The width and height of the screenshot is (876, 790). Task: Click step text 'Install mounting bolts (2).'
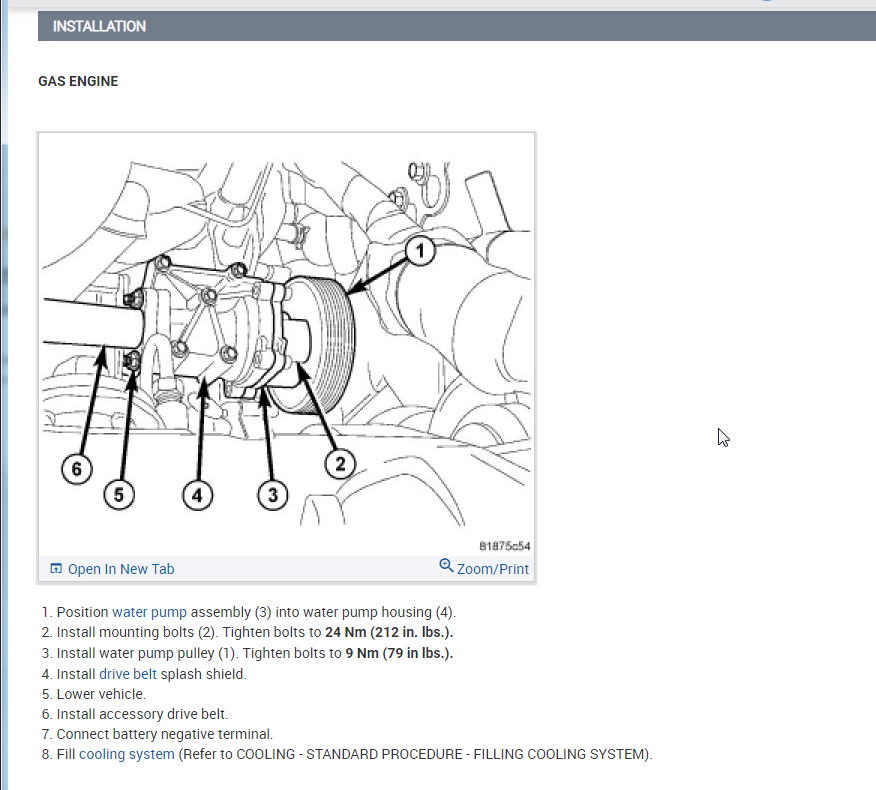point(137,632)
